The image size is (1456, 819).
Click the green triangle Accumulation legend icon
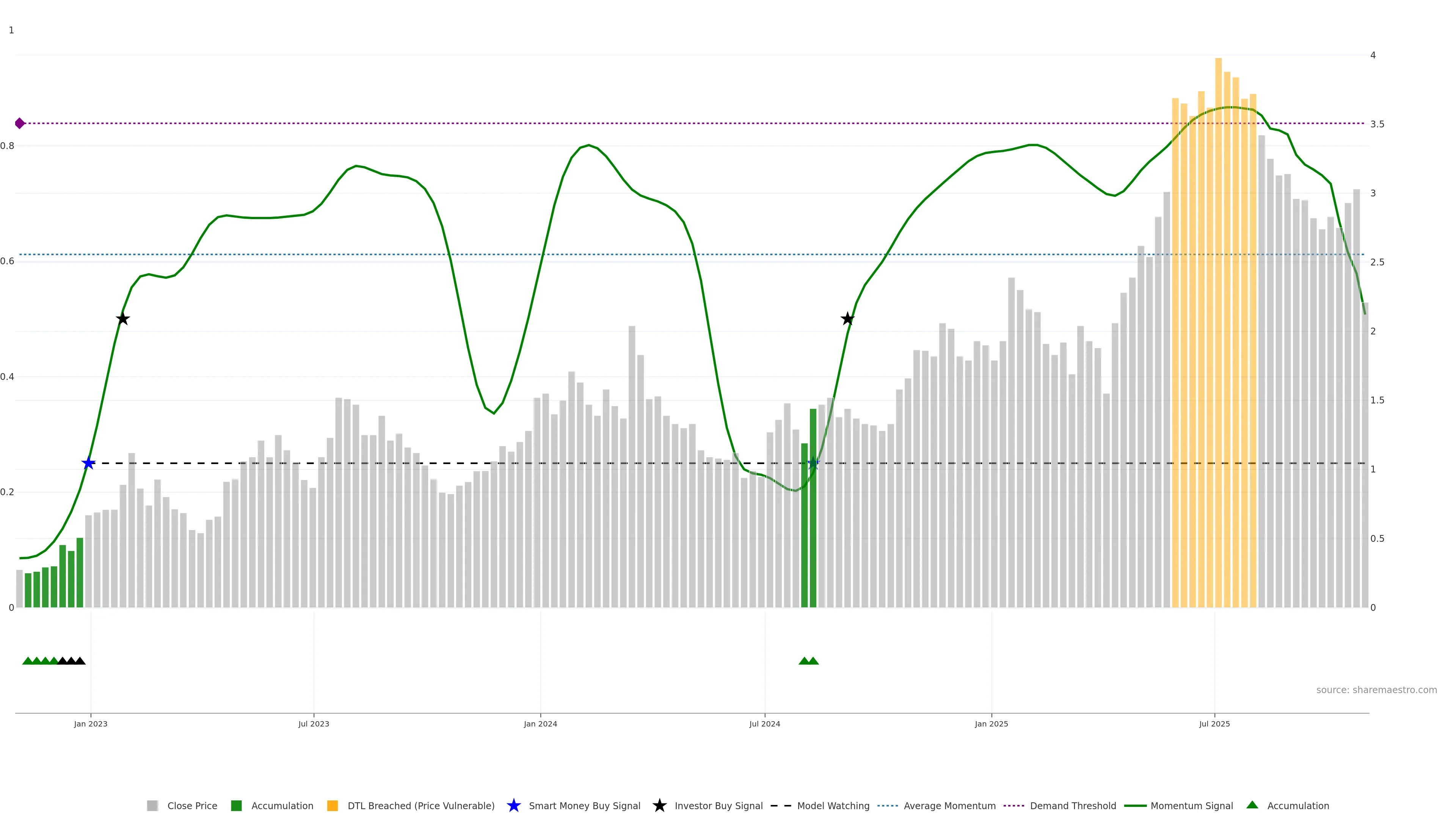point(1252,805)
